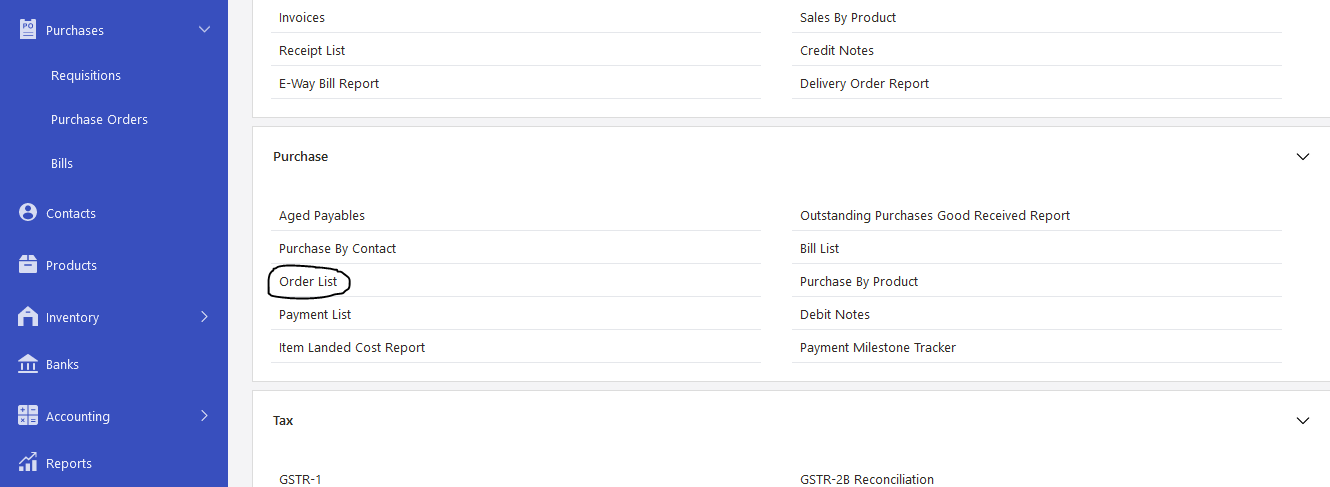Click the Reports chart icon
This screenshot has height=487, width=1330.
tap(28, 463)
